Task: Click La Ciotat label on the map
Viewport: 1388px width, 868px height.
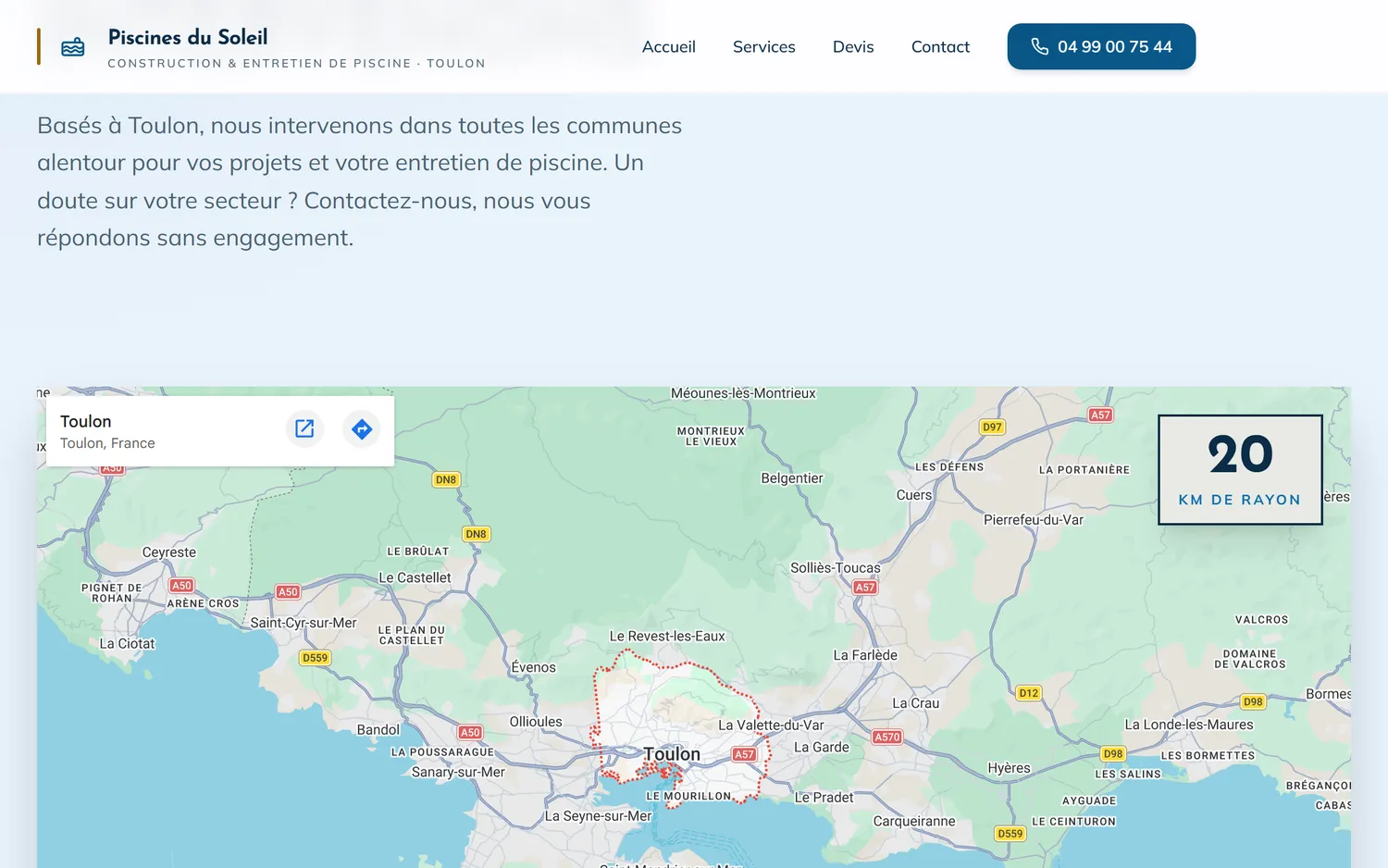Action: pyautogui.click(x=128, y=644)
